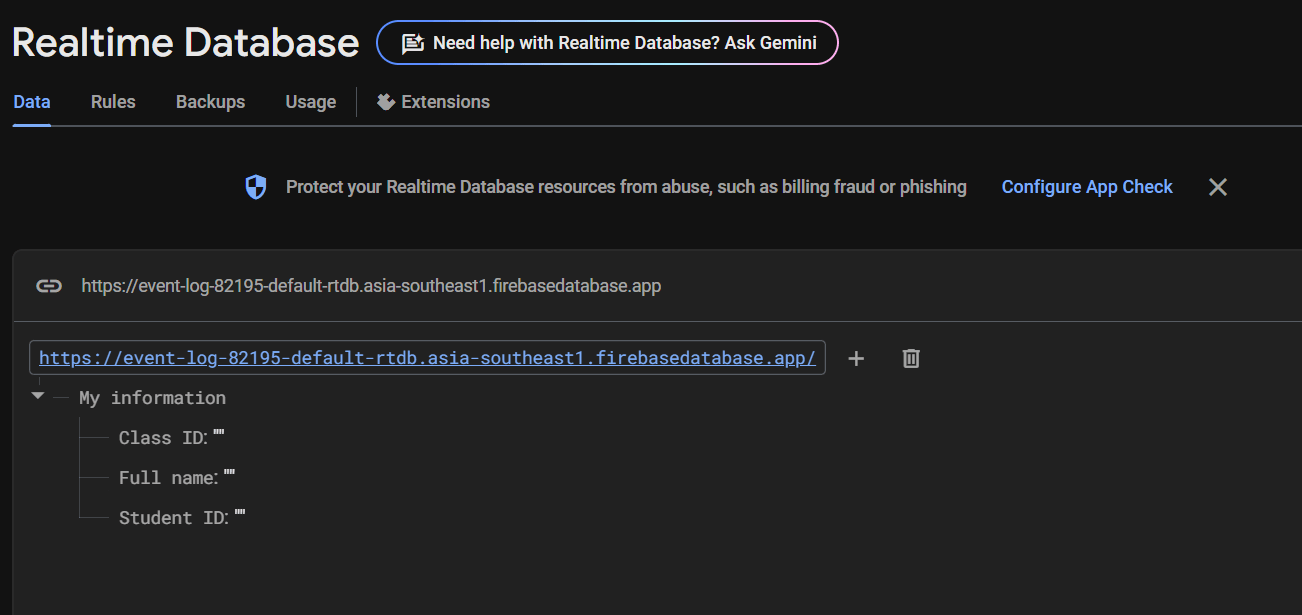Delete the root node with trash icon
This screenshot has height=615, width=1302.
pyautogui.click(x=911, y=358)
